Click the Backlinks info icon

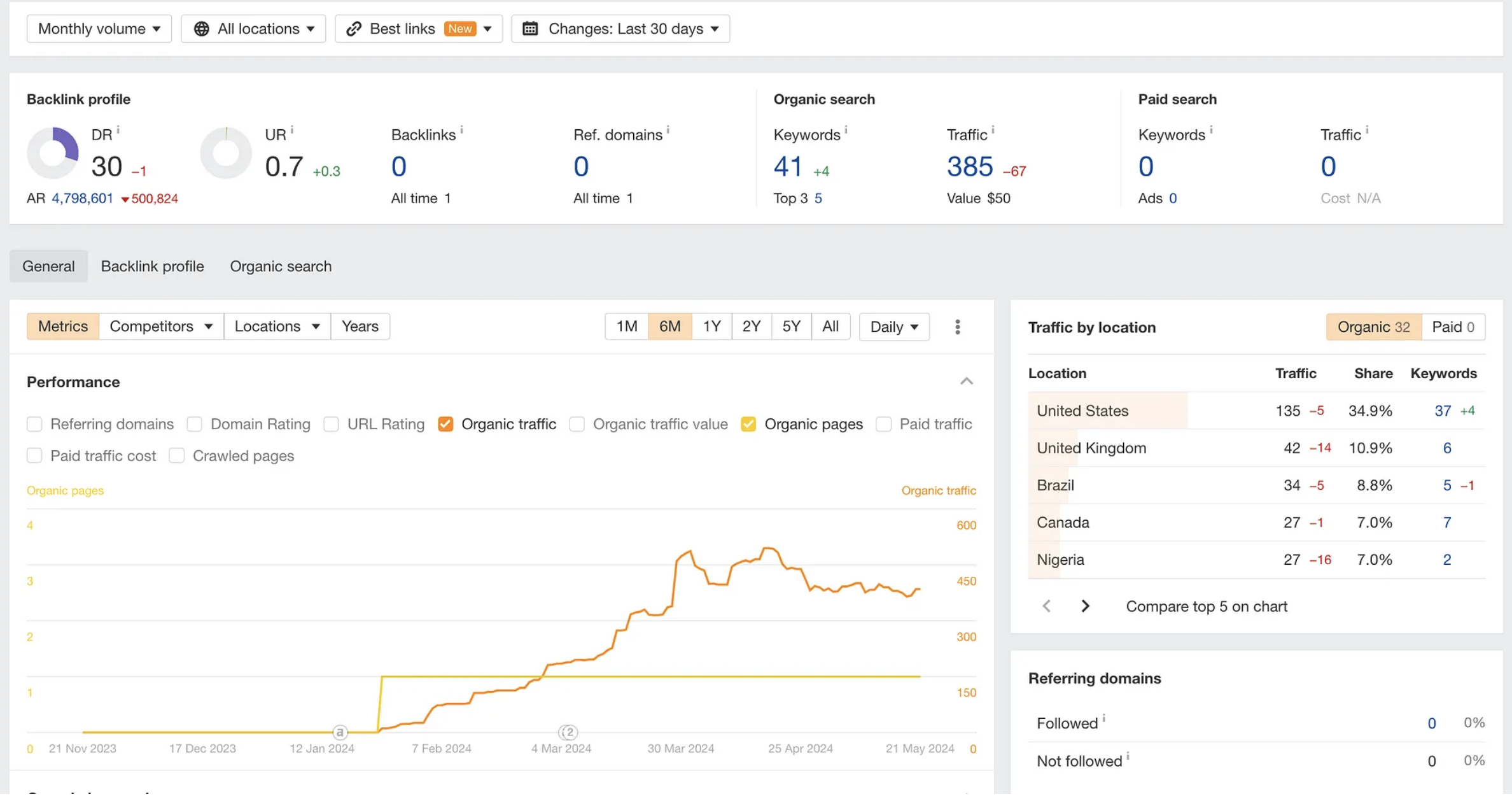pyautogui.click(x=461, y=131)
